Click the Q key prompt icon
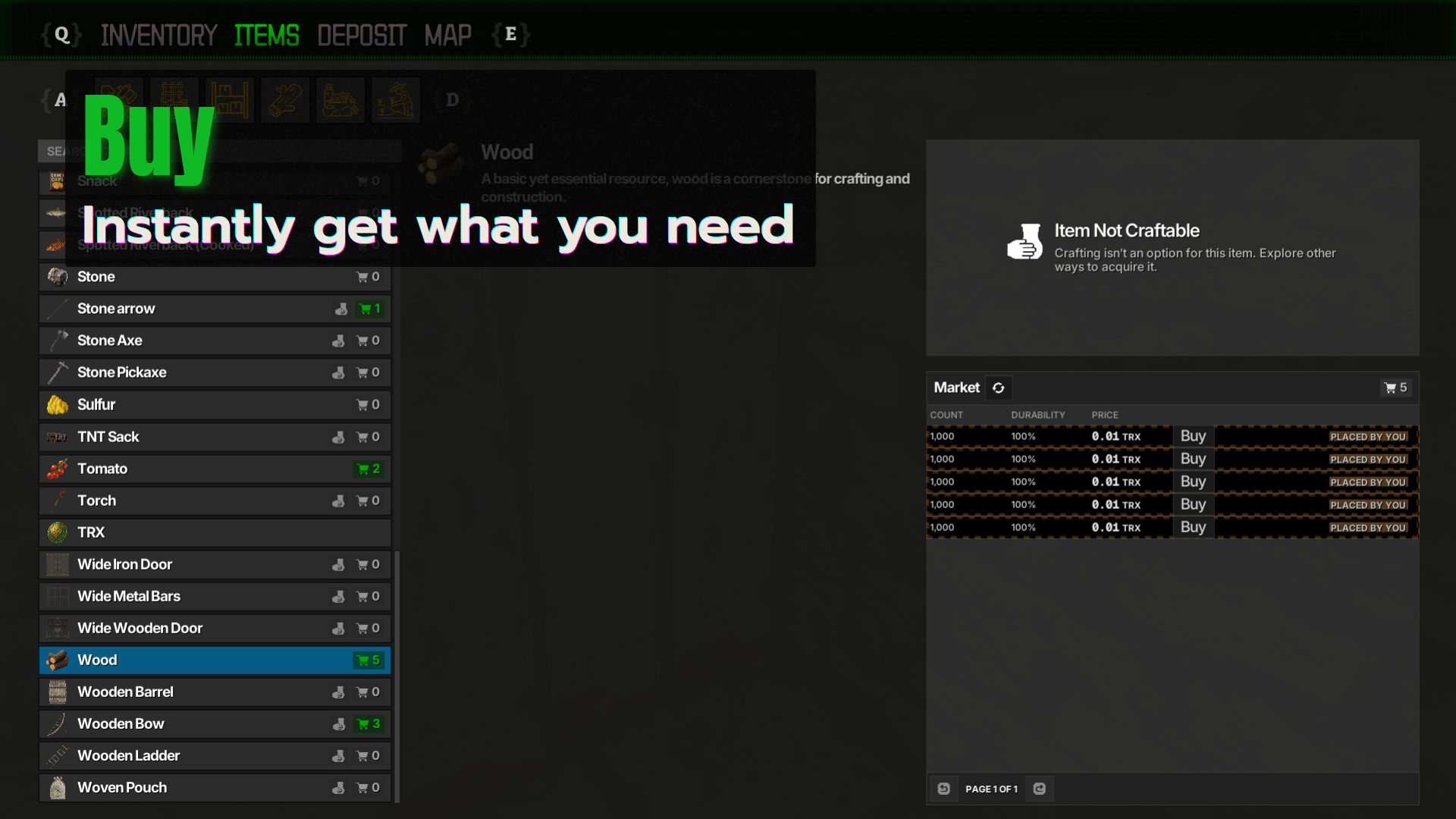Viewport: 1456px width, 819px height. (61, 34)
